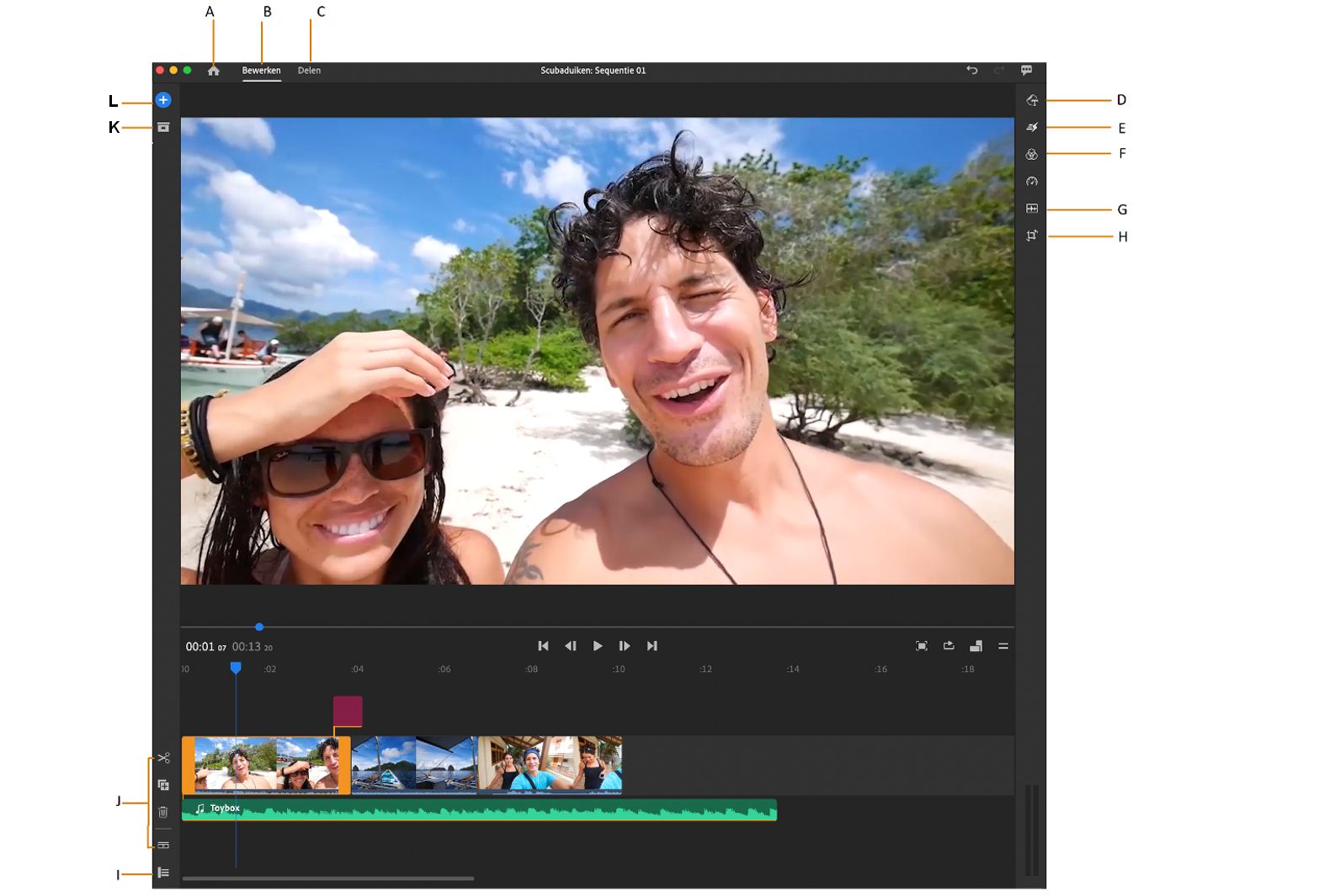Open the Speed panel icon
1335x896 pixels.
point(1032,182)
